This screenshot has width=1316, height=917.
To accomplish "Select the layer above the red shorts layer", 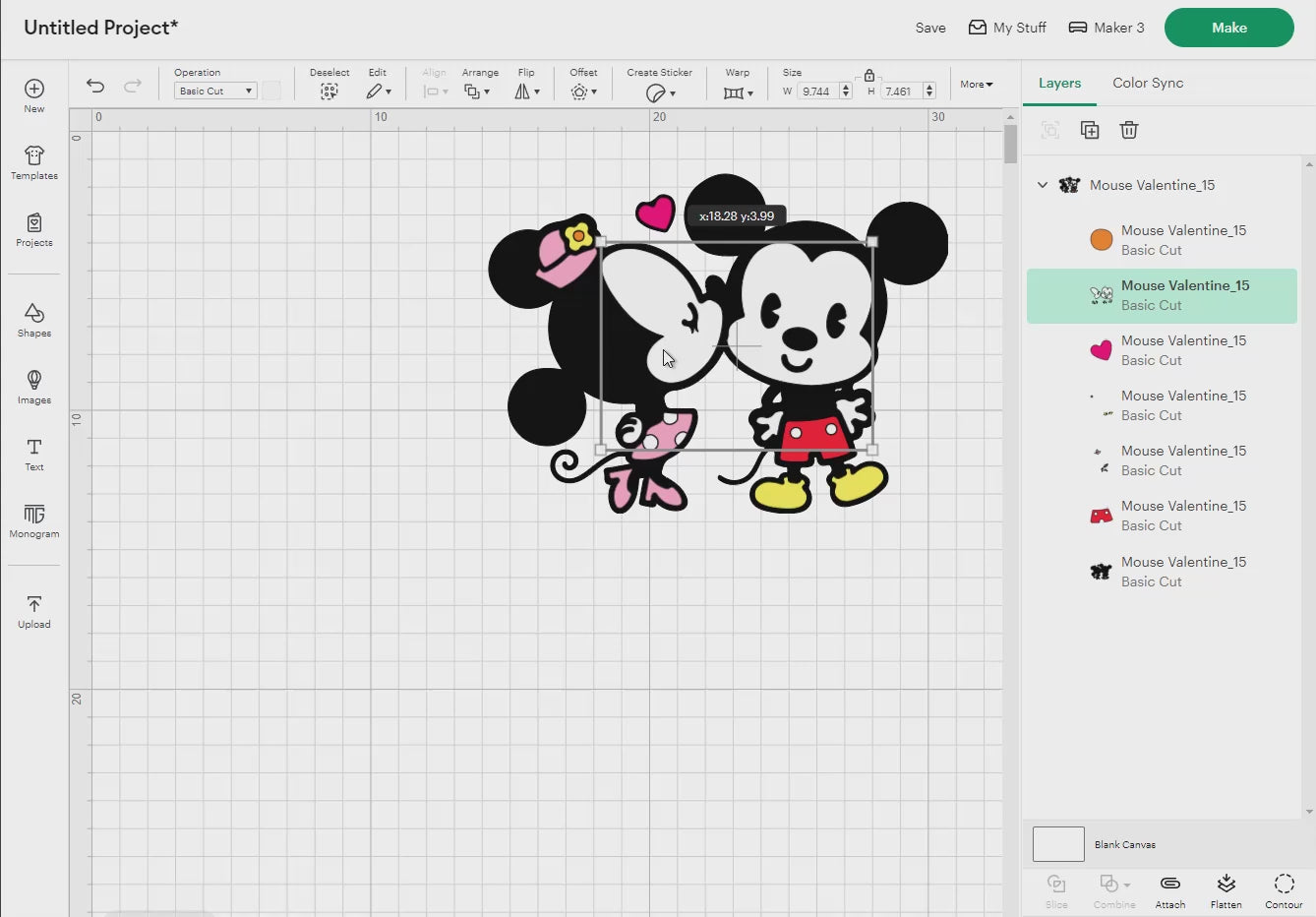I will point(1162,460).
